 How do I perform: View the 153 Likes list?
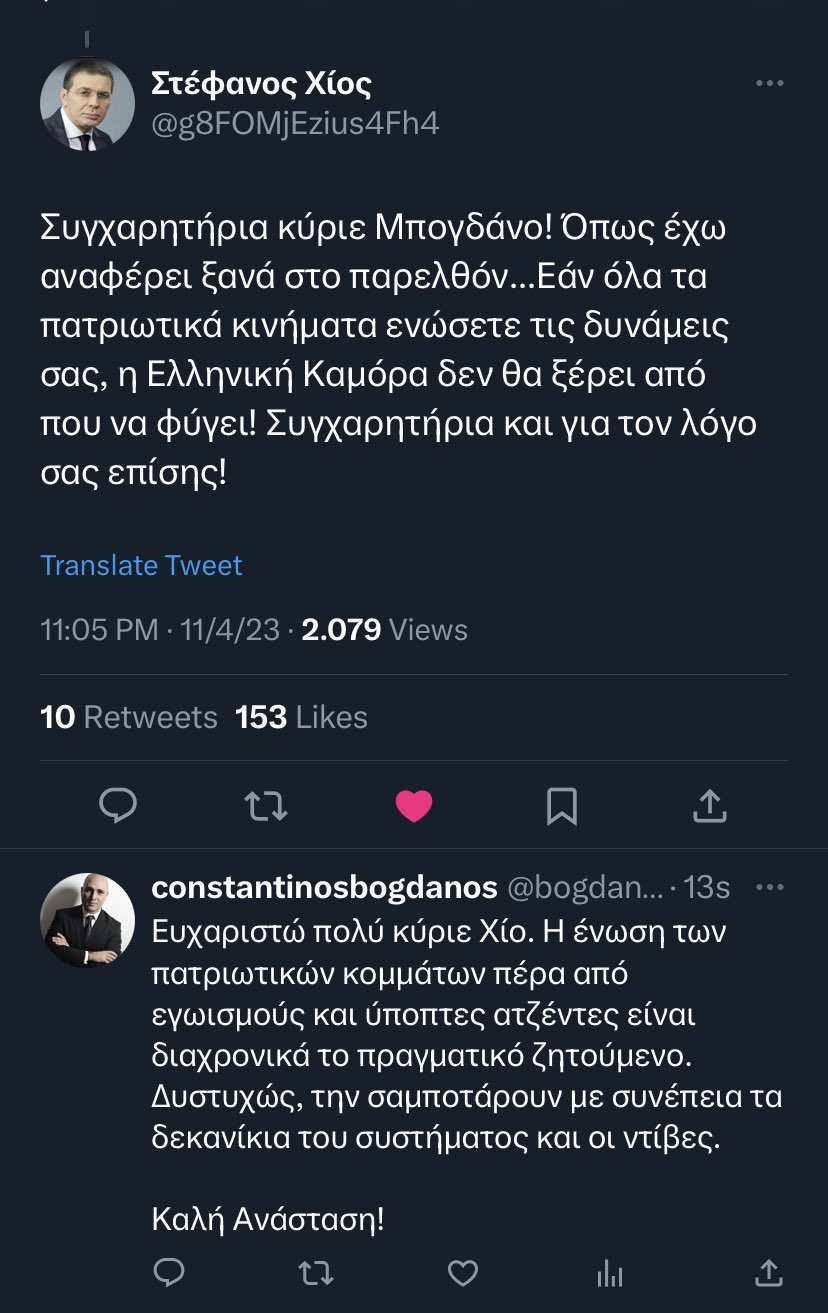[x=301, y=716]
